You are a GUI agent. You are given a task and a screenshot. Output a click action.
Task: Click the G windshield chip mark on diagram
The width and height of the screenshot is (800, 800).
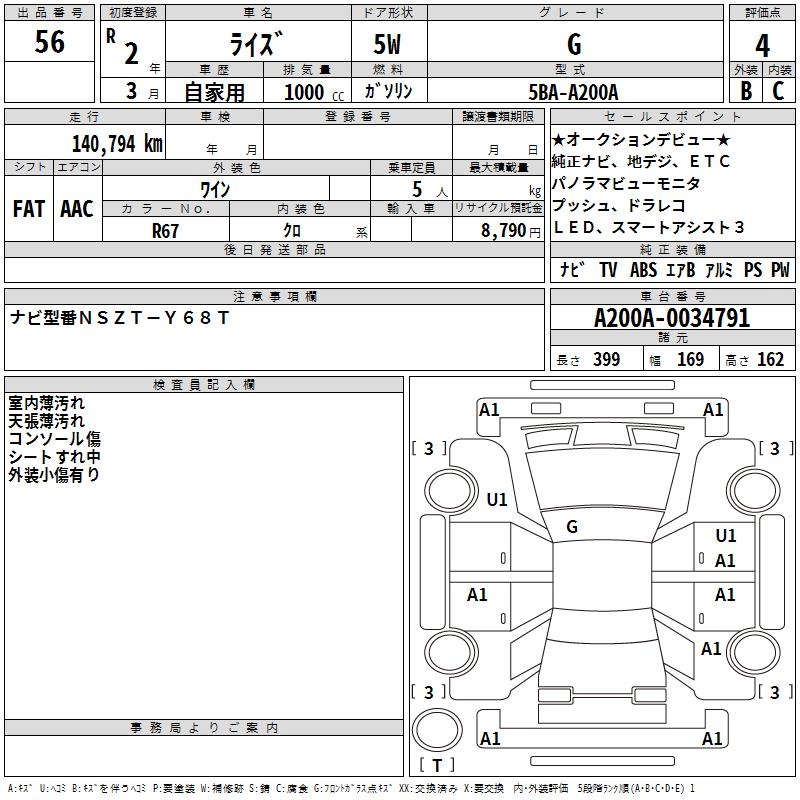tap(572, 527)
